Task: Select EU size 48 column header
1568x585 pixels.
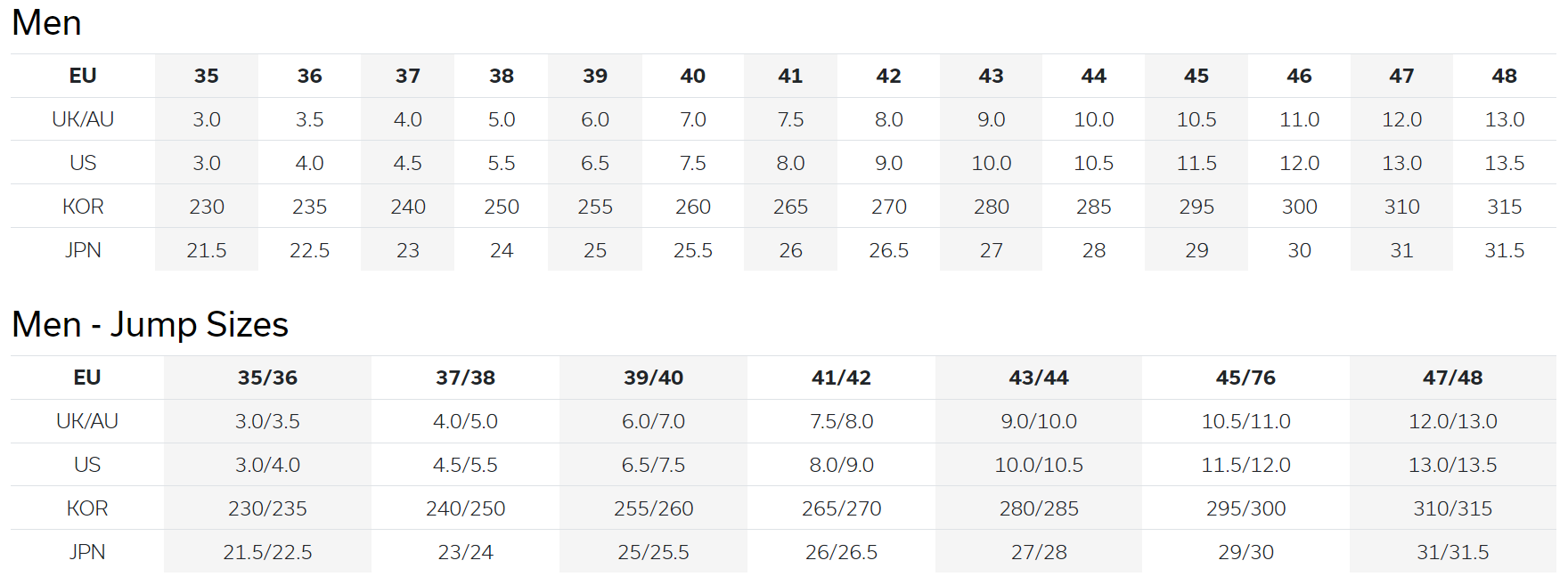Action: (1504, 76)
